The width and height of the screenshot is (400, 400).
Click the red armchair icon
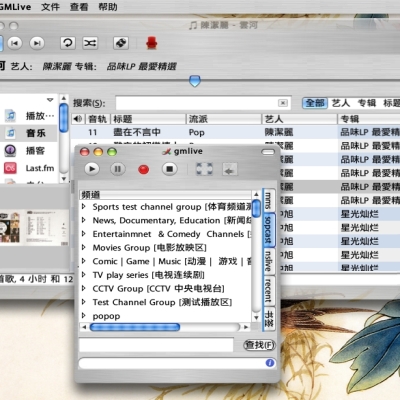[152, 43]
